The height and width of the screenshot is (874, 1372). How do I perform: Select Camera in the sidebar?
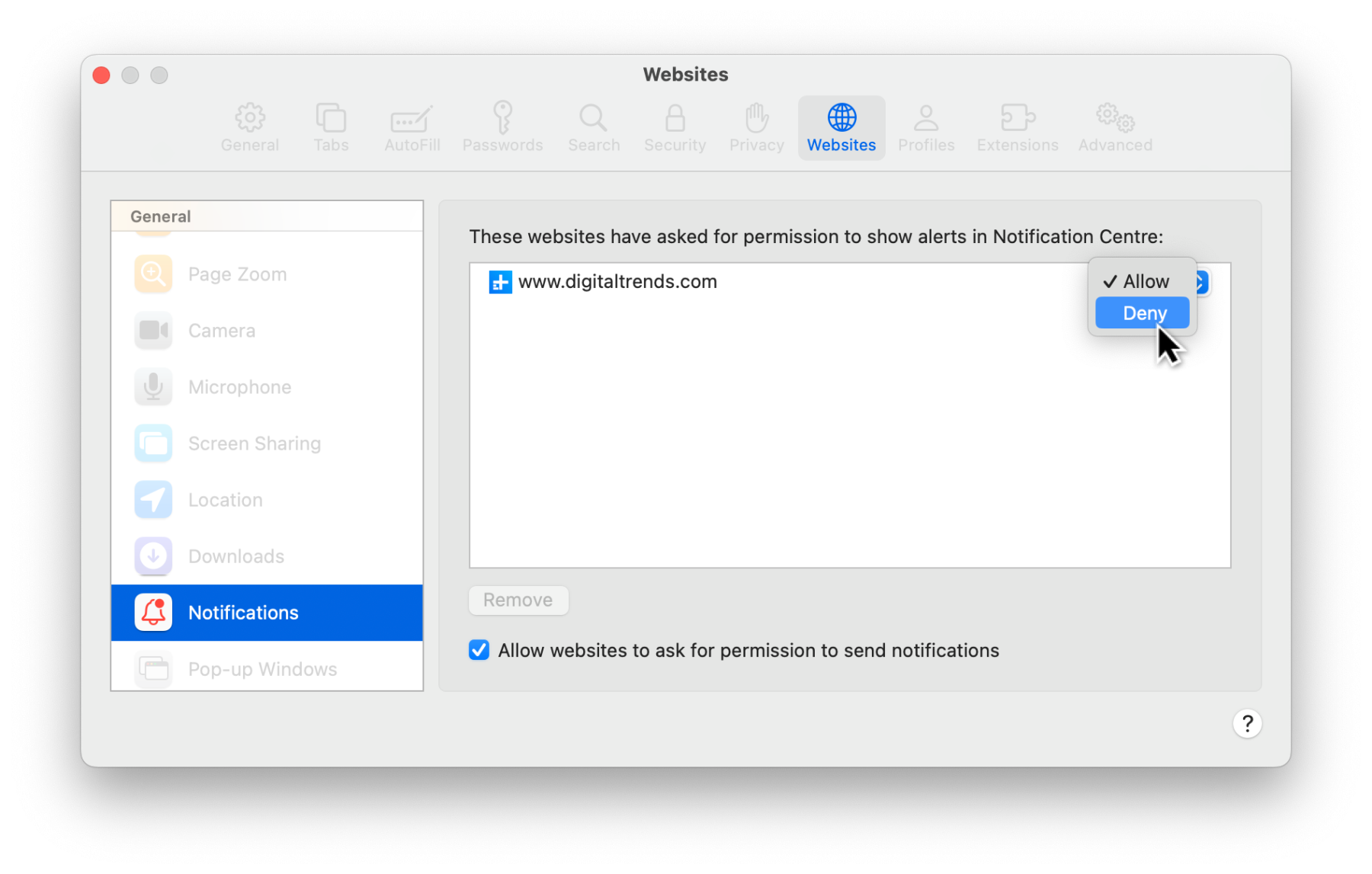(x=221, y=331)
